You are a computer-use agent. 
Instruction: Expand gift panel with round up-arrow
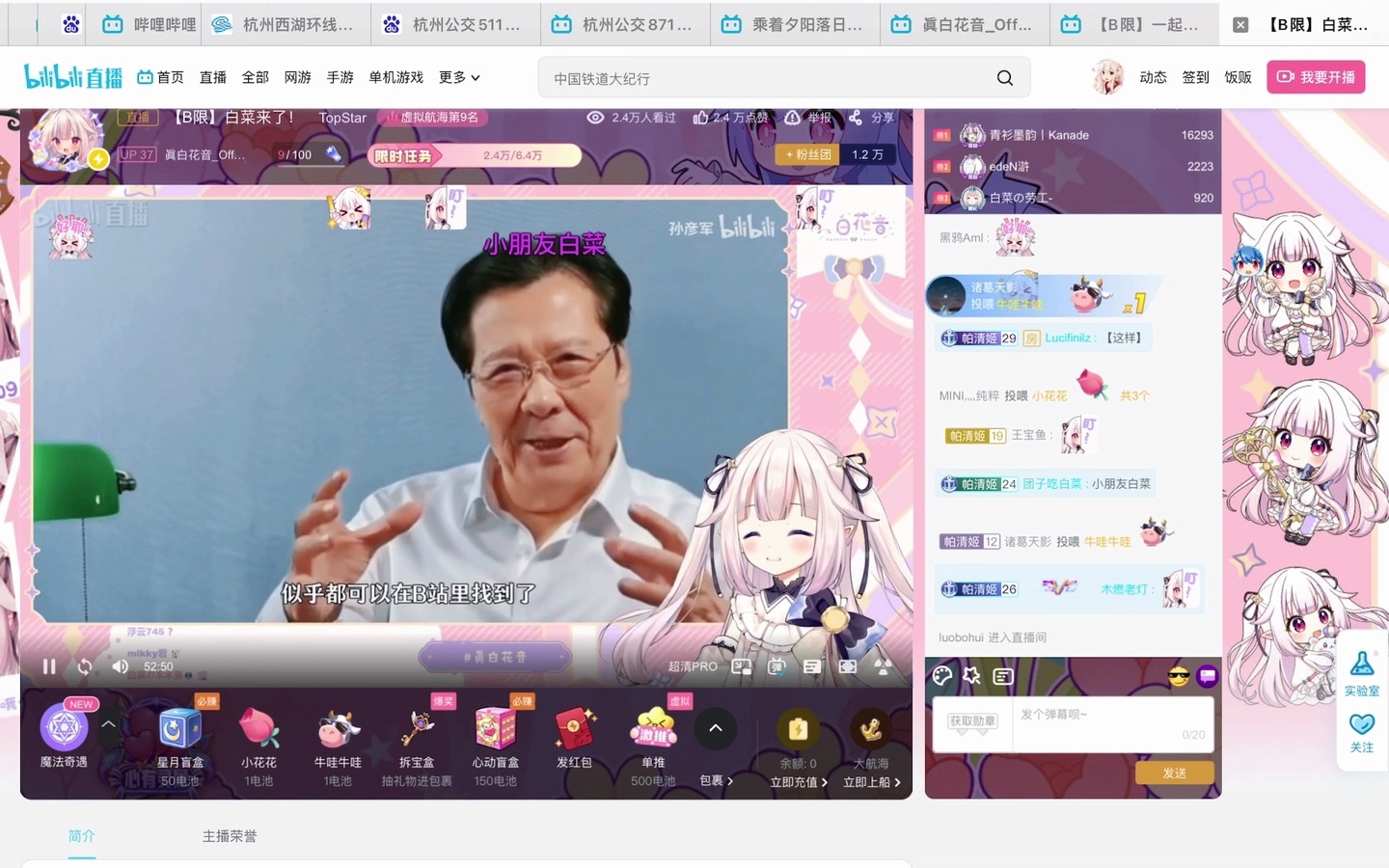point(716,729)
